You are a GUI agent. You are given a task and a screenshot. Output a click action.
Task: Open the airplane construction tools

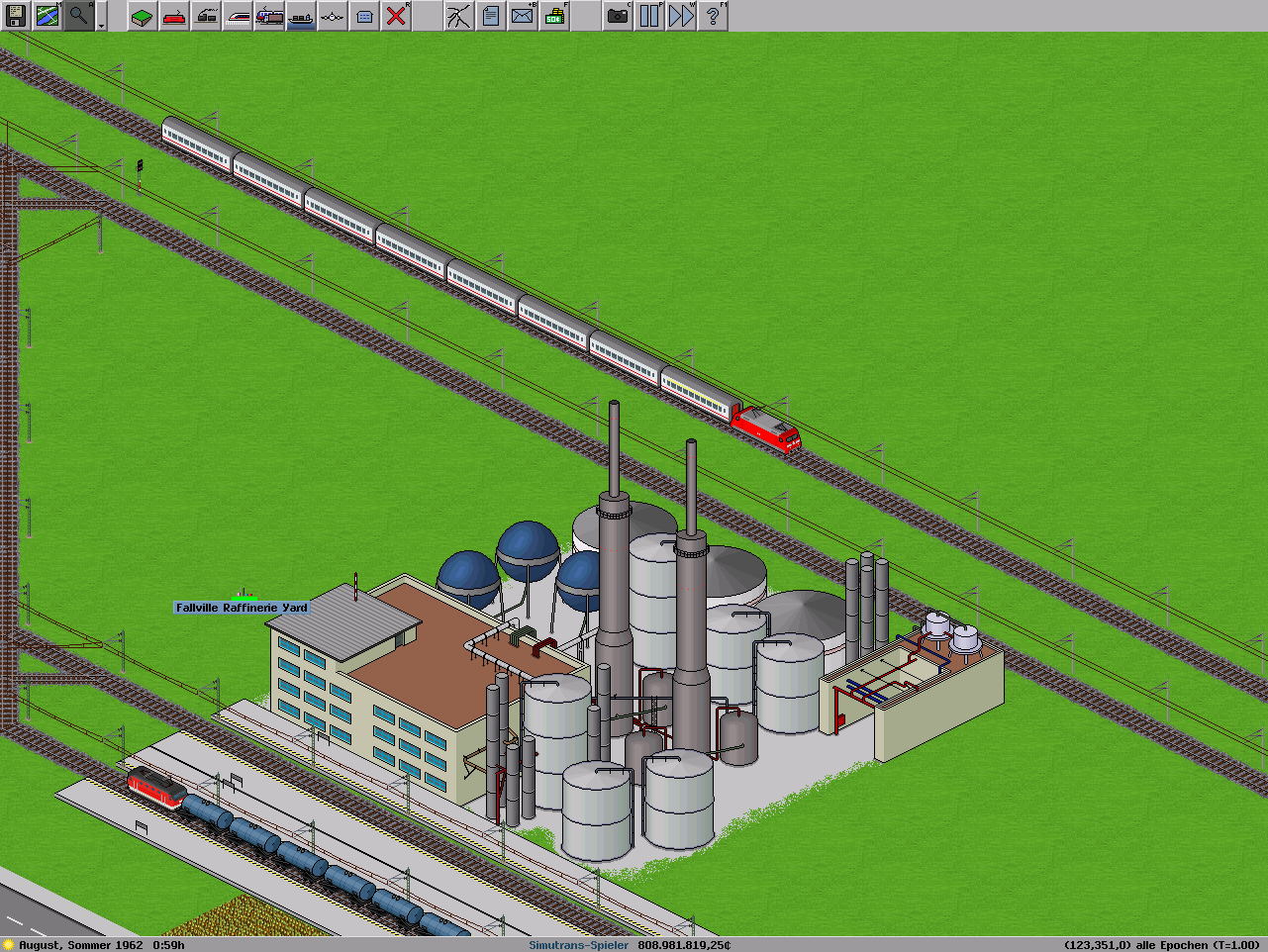coord(333,16)
